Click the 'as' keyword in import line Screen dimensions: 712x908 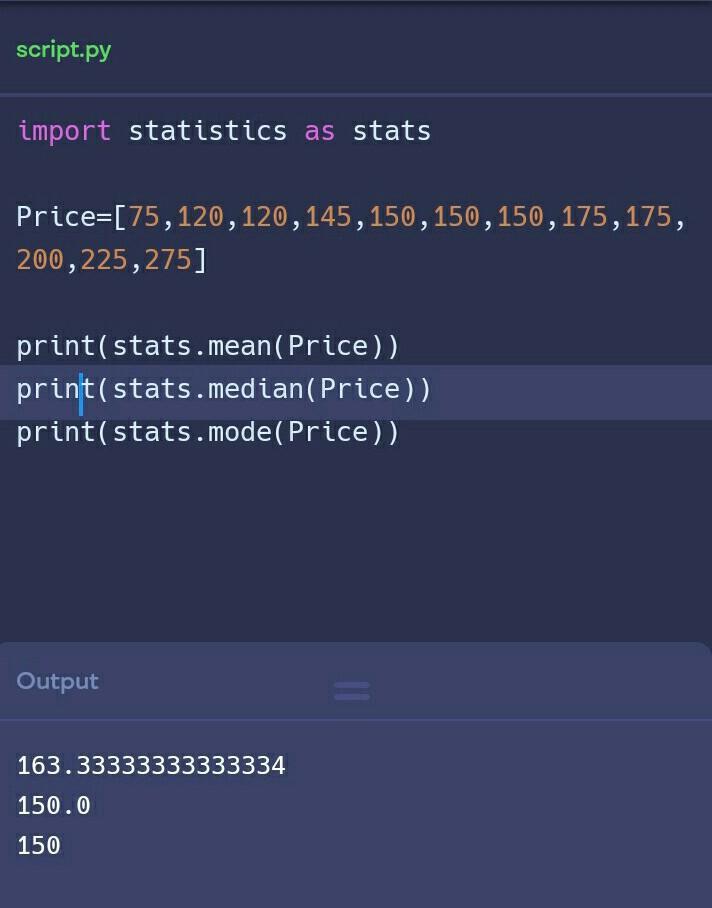pyautogui.click(x=319, y=131)
